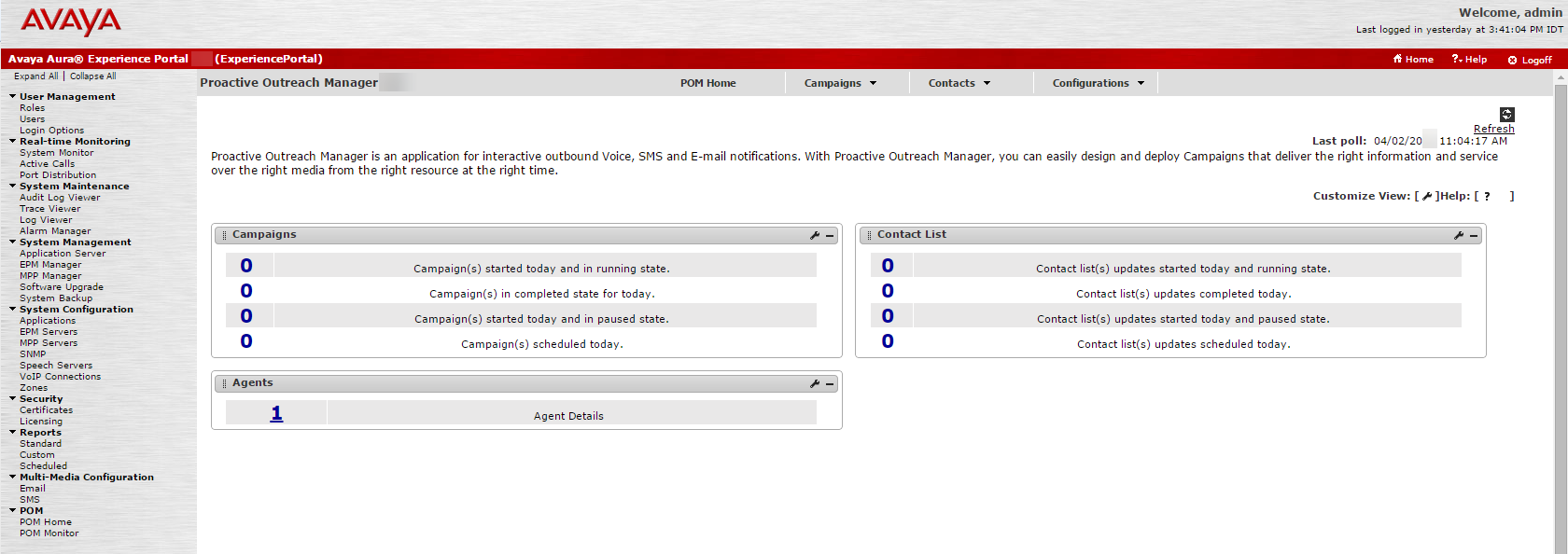The image size is (1568, 554).
Task: Collapse System Management section
Action: point(13,242)
